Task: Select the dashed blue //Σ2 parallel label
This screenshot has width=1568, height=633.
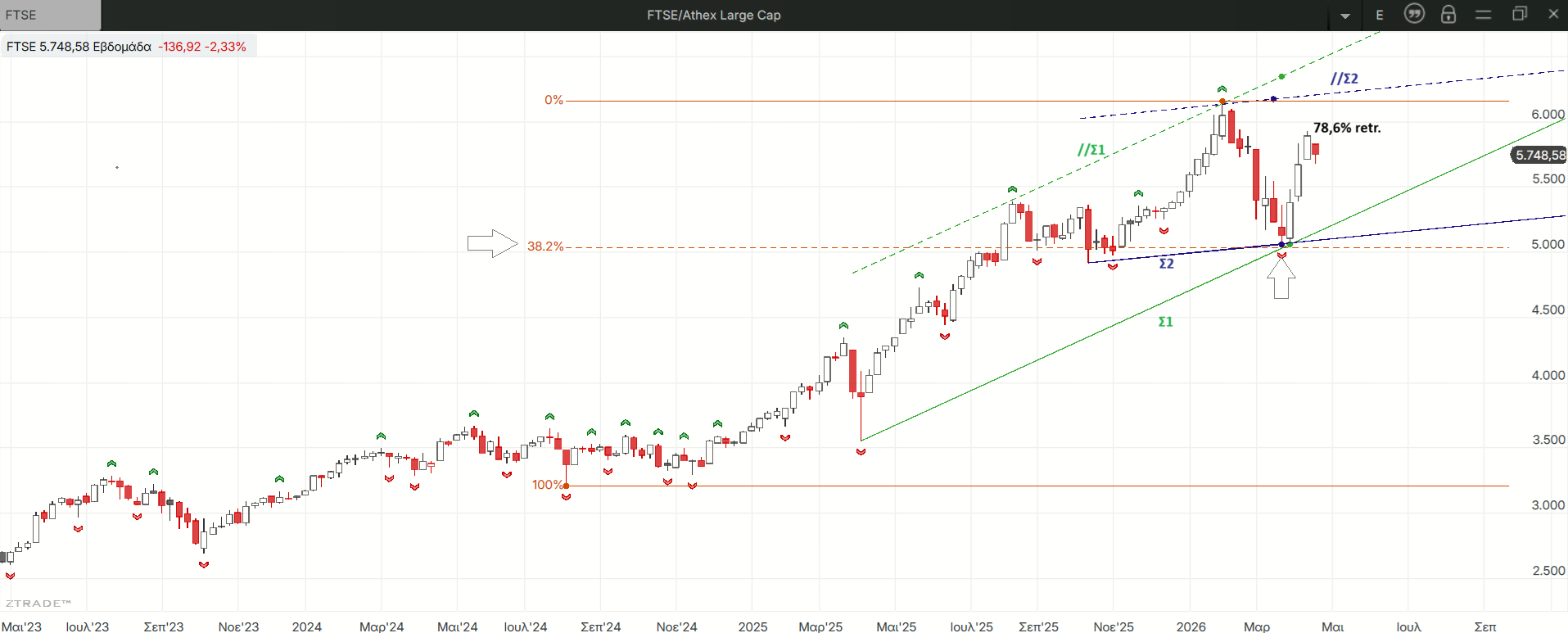Action: [x=1344, y=79]
